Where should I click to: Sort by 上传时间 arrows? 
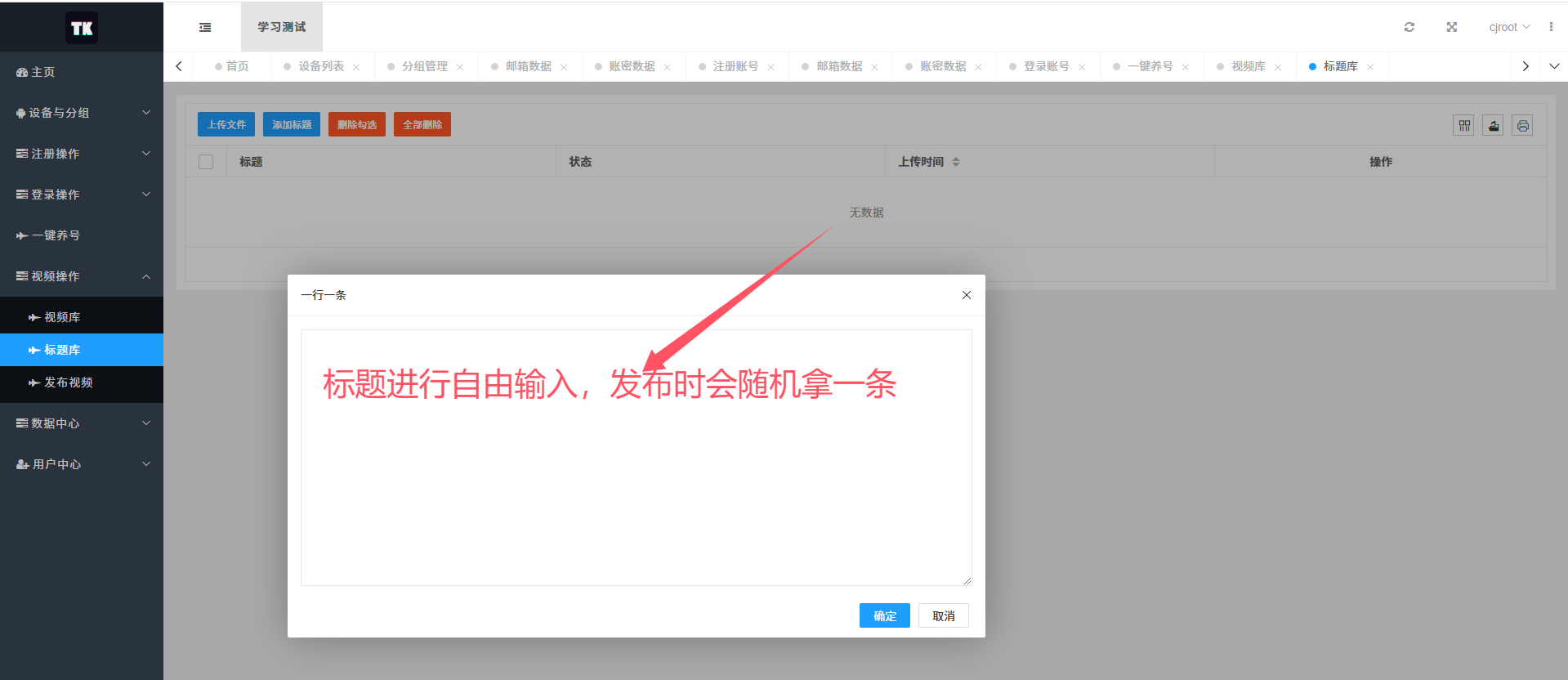pos(956,162)
